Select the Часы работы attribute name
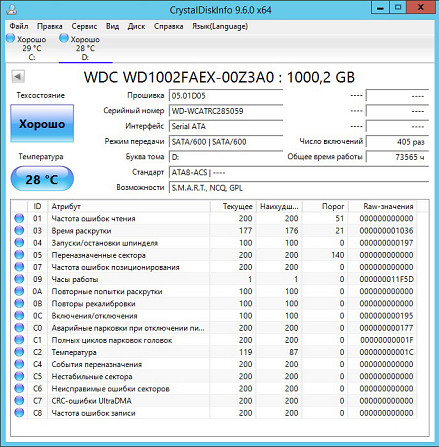Viewport: 439px width, 447px height. (x=75, y=279)
